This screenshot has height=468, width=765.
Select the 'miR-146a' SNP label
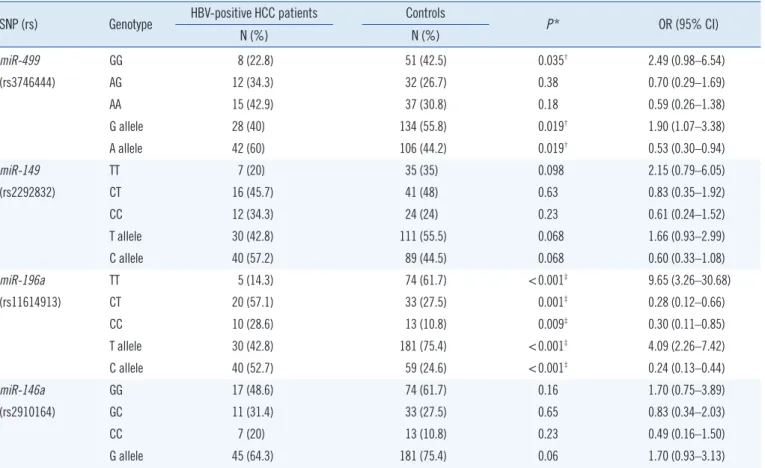(x=22, y=390)
